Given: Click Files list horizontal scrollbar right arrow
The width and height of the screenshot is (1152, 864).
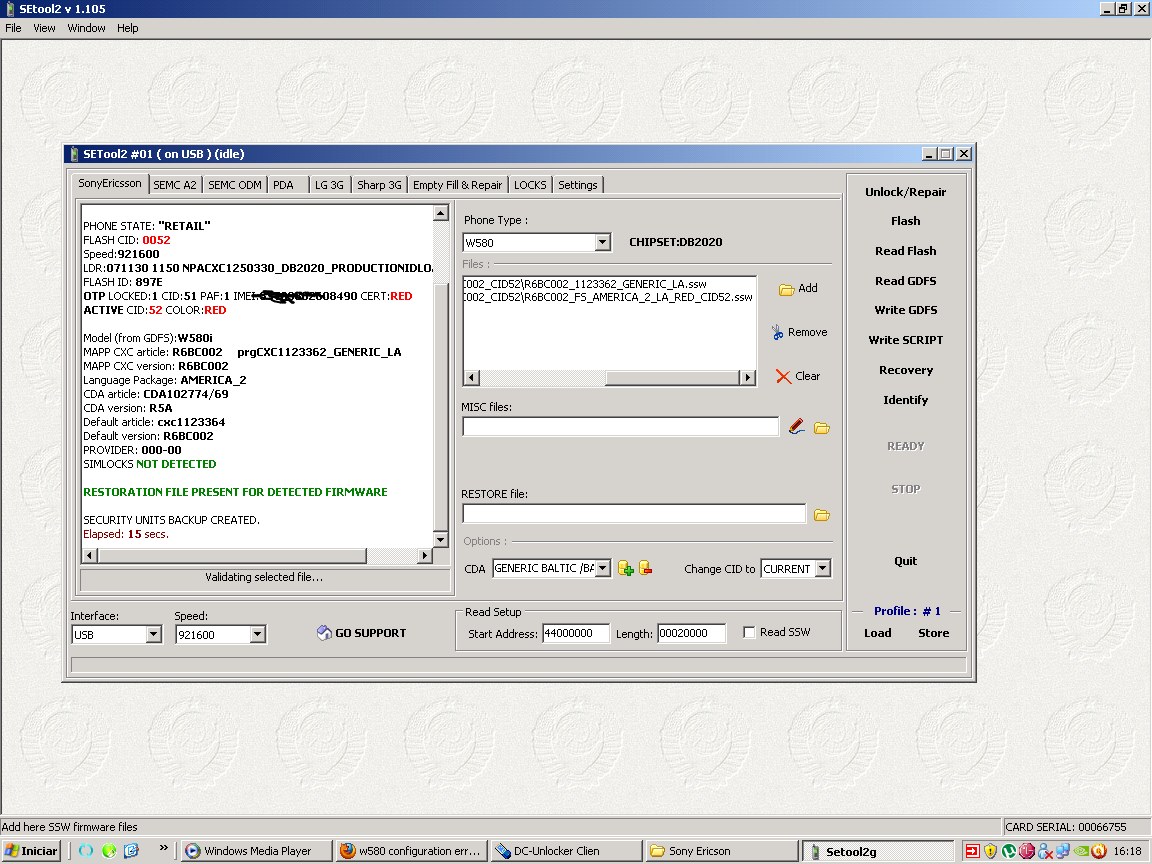Looking at the screenshot, I should pos(747,378).
